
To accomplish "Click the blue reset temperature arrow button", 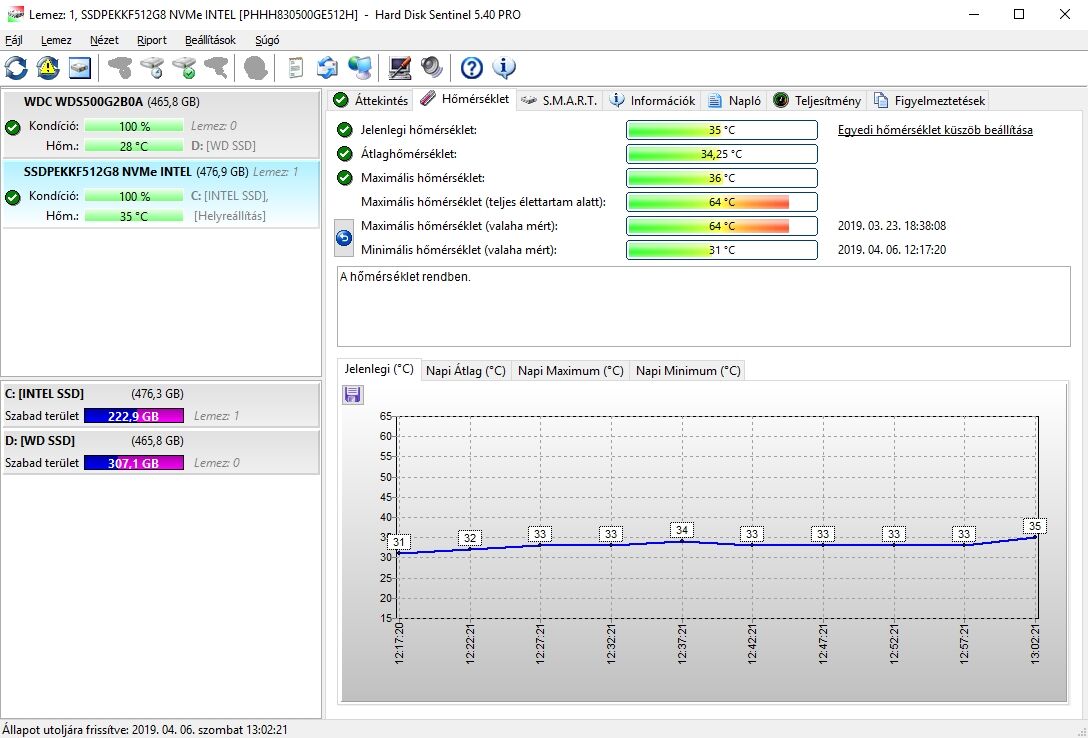I will pyautogui.click(x=343, y=238).
